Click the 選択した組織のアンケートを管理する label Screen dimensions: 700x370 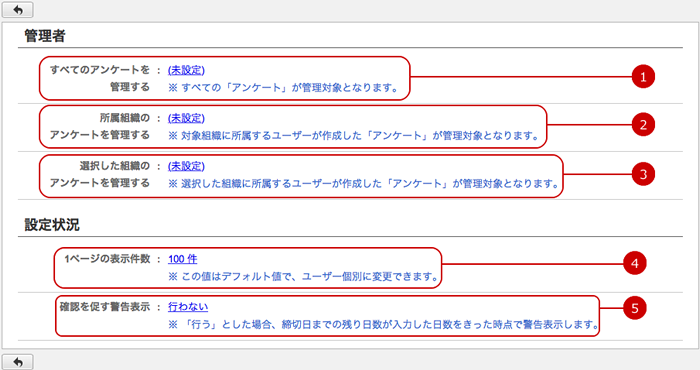coord(100,174)
